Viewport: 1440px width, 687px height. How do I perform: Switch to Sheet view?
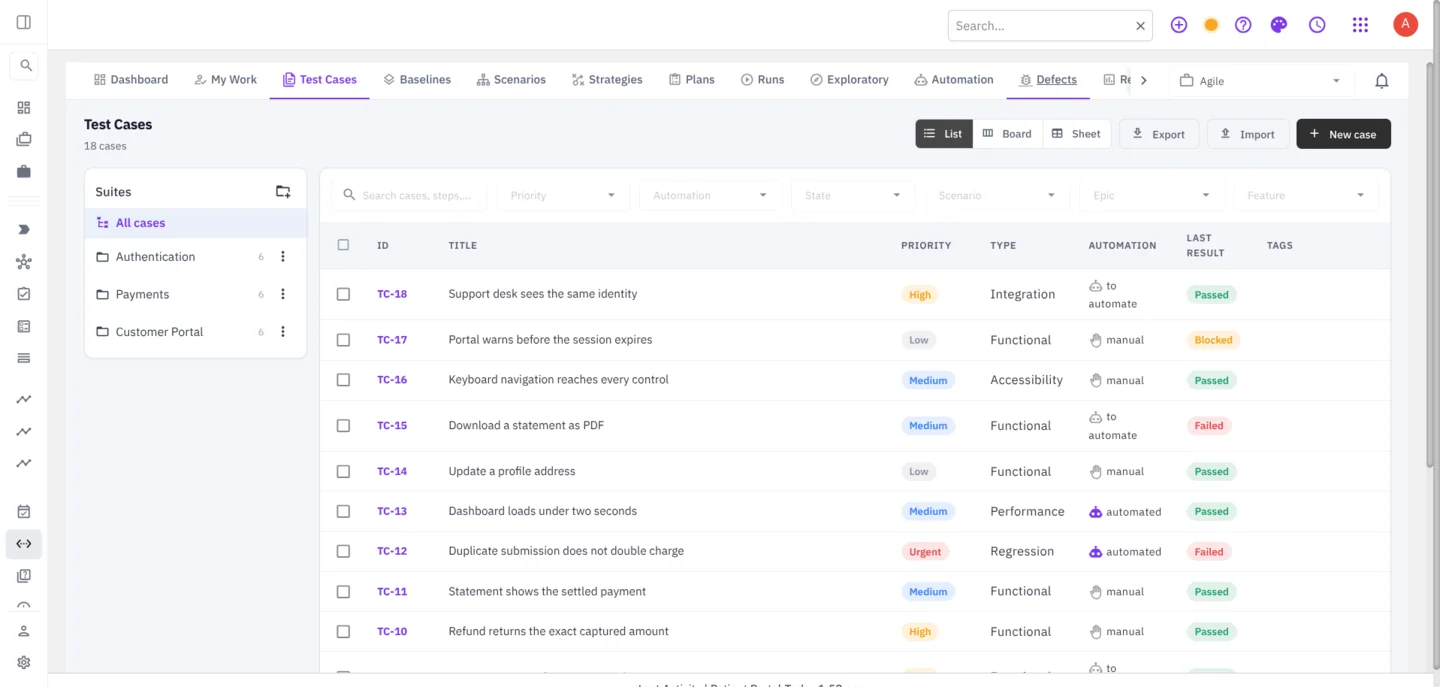point(1076,134)
